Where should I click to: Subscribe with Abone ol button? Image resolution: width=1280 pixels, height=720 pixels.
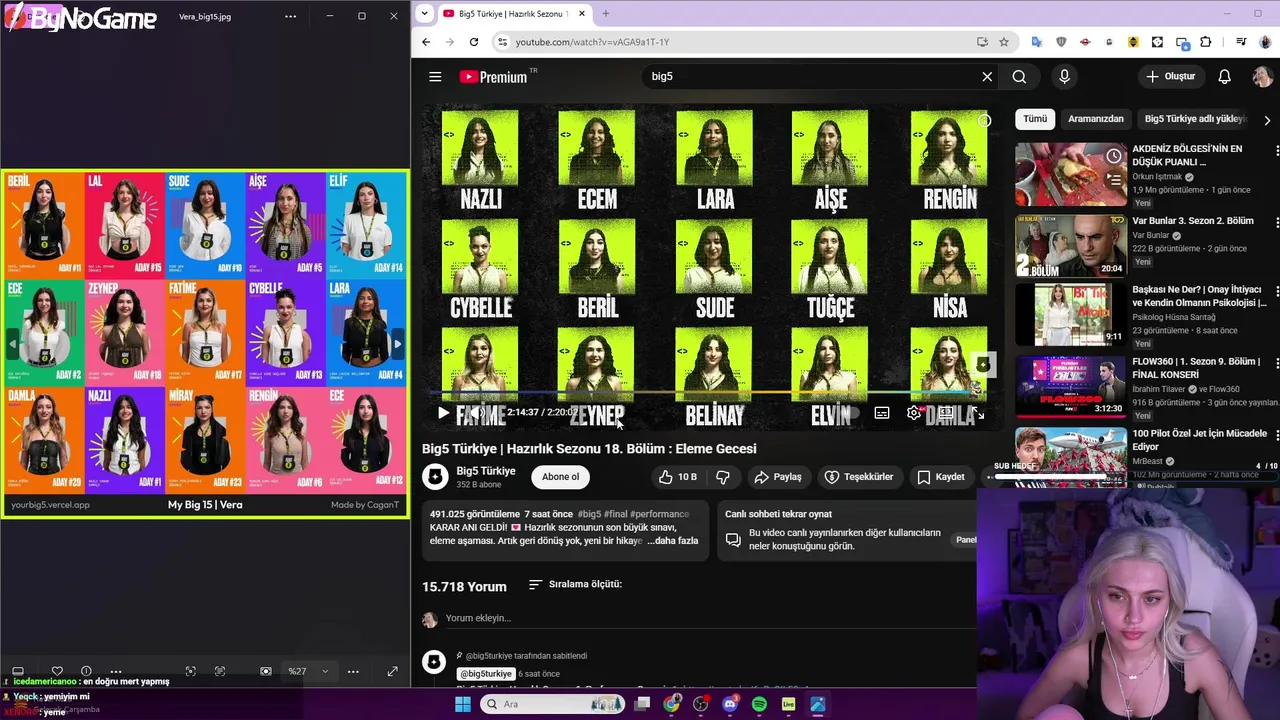coord(560,477)
